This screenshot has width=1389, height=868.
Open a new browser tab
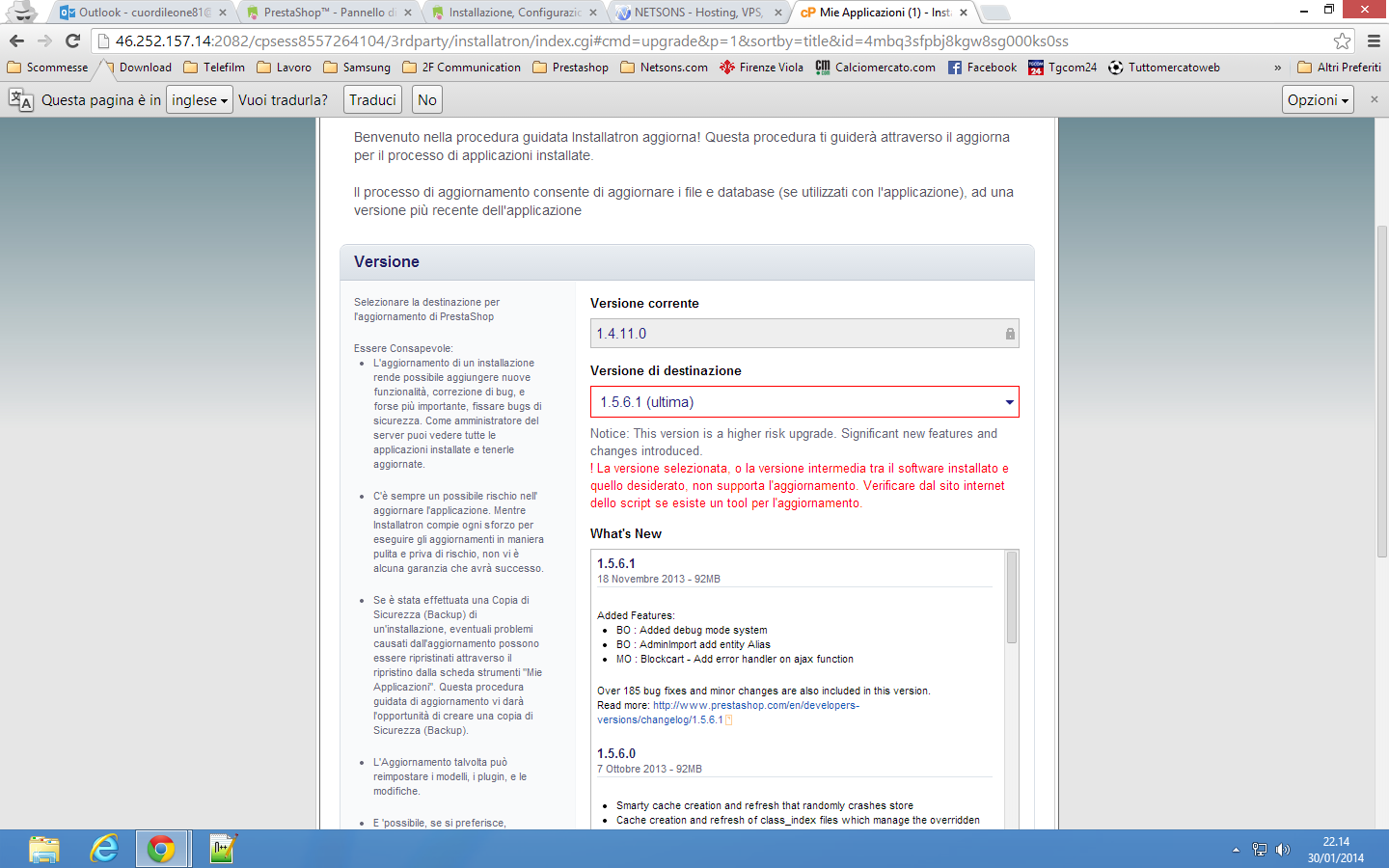[994, 13]
